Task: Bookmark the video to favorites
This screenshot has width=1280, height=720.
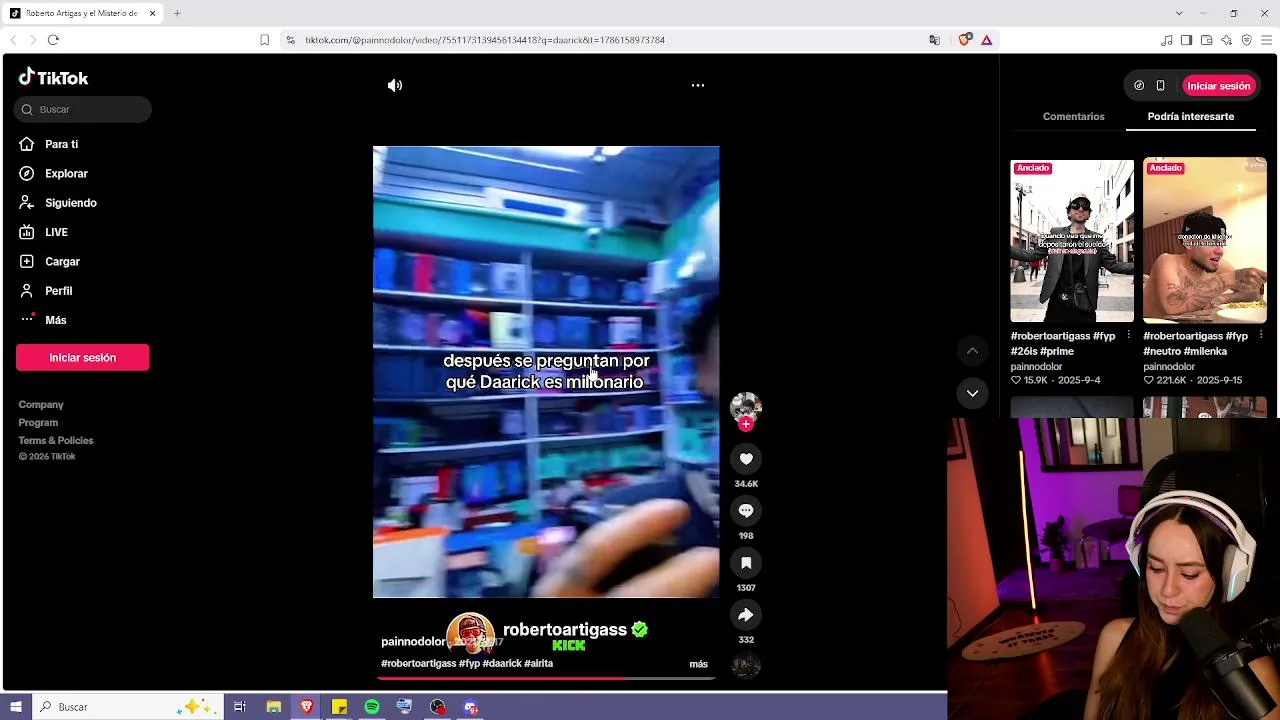Action: click(746, 563)
